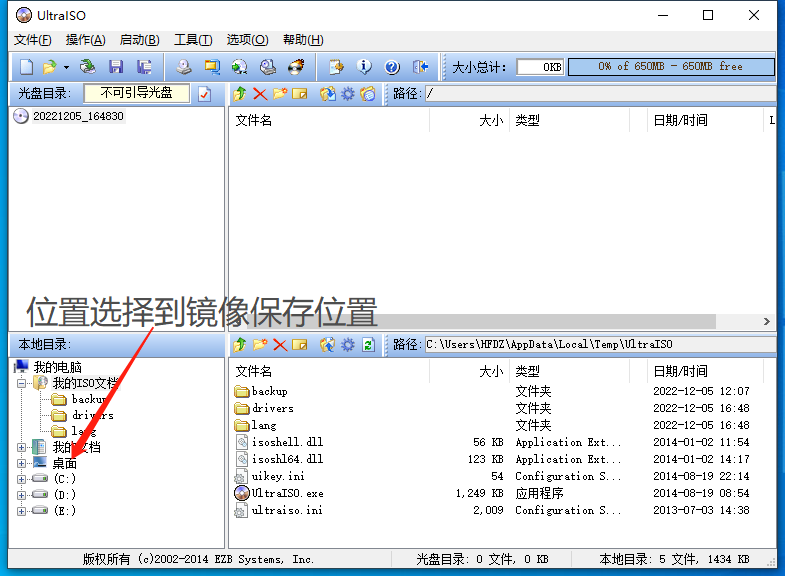The height and width of the screenshot is (576, 785).
Task: Mount the image to a virtual drive
Action: tap(268, 67)
